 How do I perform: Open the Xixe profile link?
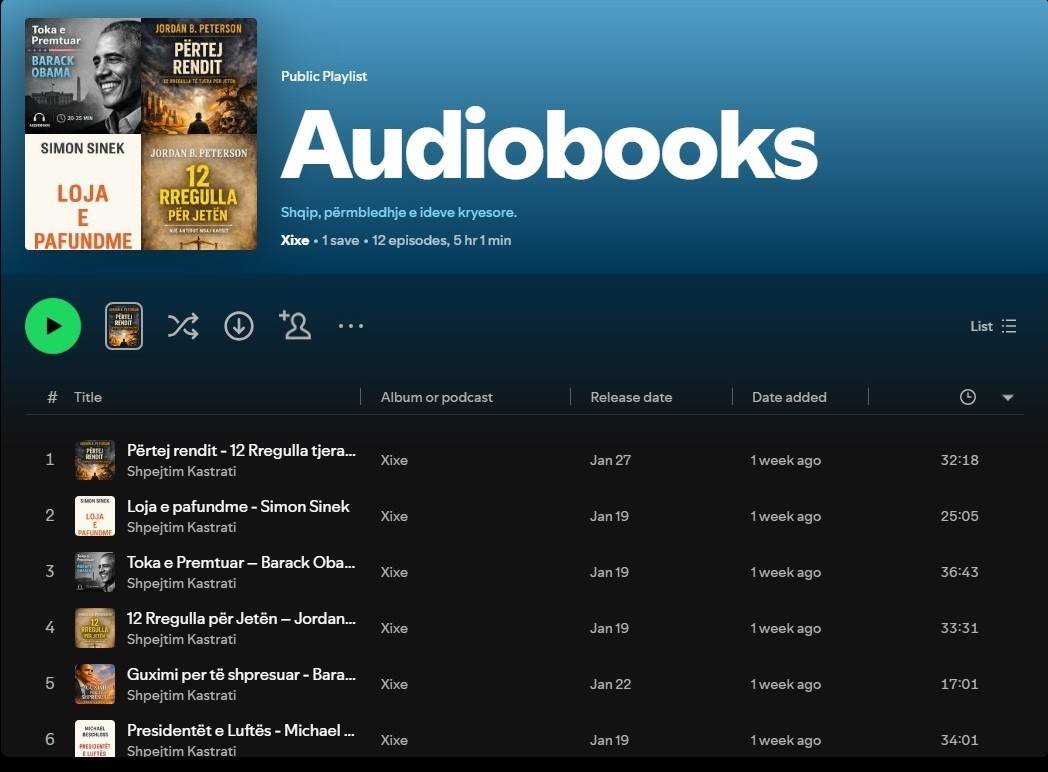295,240
